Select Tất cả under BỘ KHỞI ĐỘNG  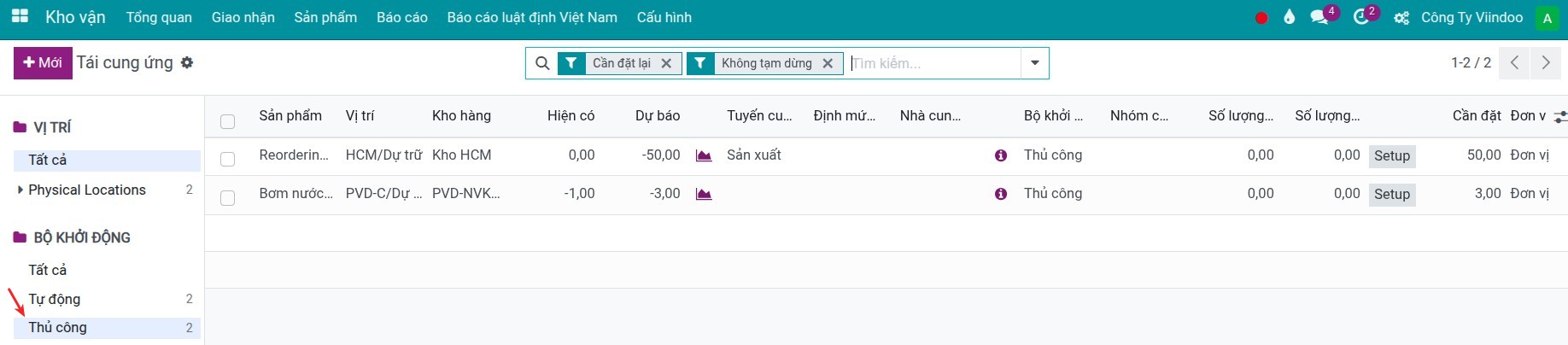point(107,270)
